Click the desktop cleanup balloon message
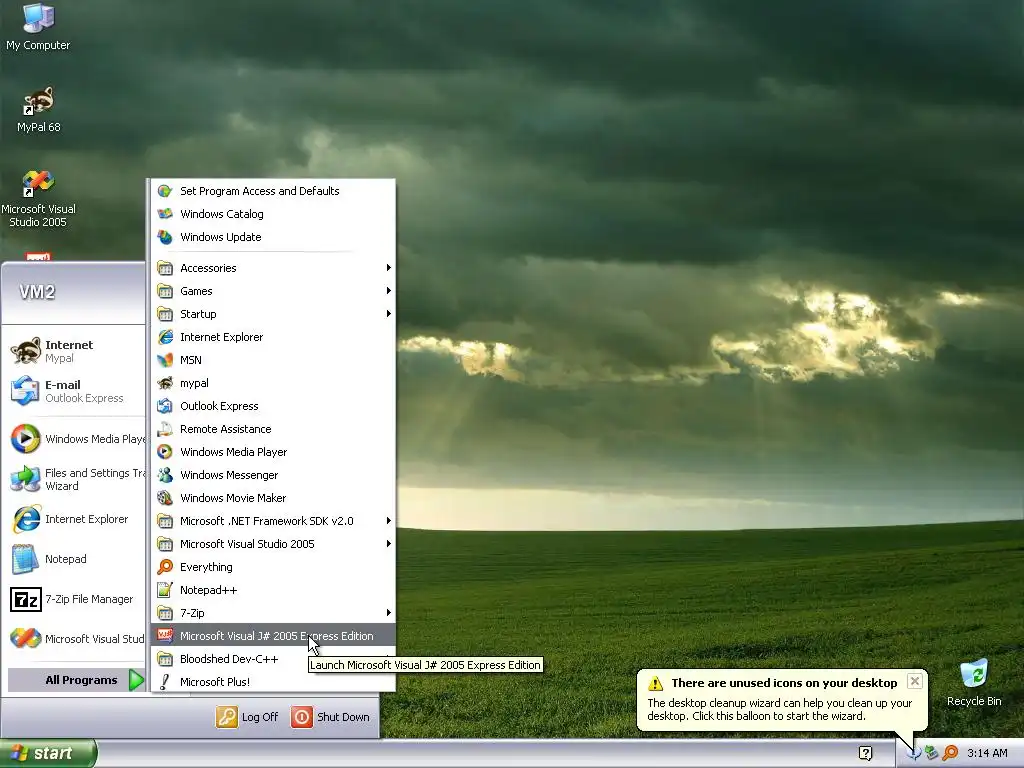Screen dimensions: 1024x768 pos(780,709)
